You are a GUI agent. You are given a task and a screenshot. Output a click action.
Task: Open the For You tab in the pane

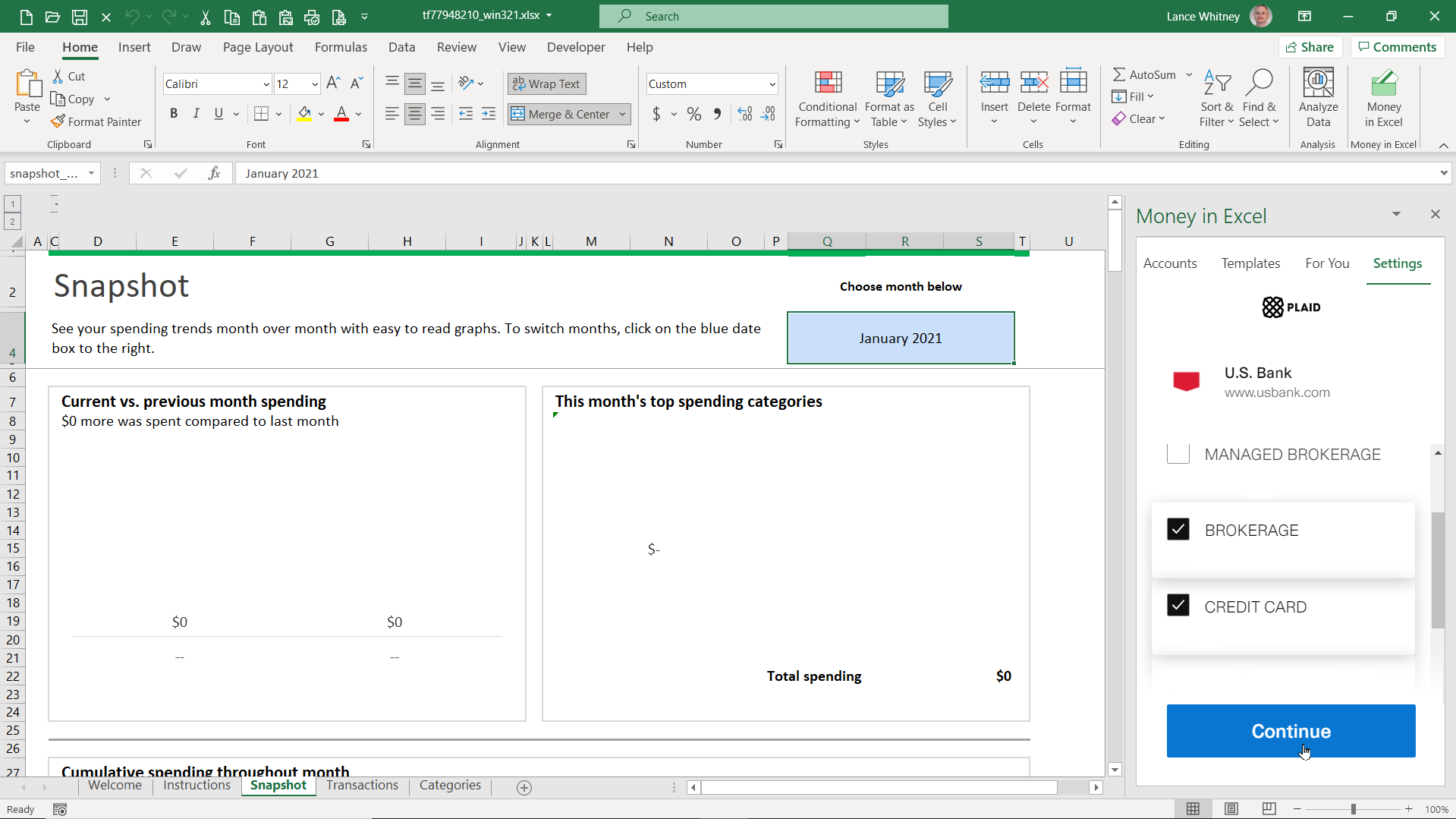point(1327,263)
